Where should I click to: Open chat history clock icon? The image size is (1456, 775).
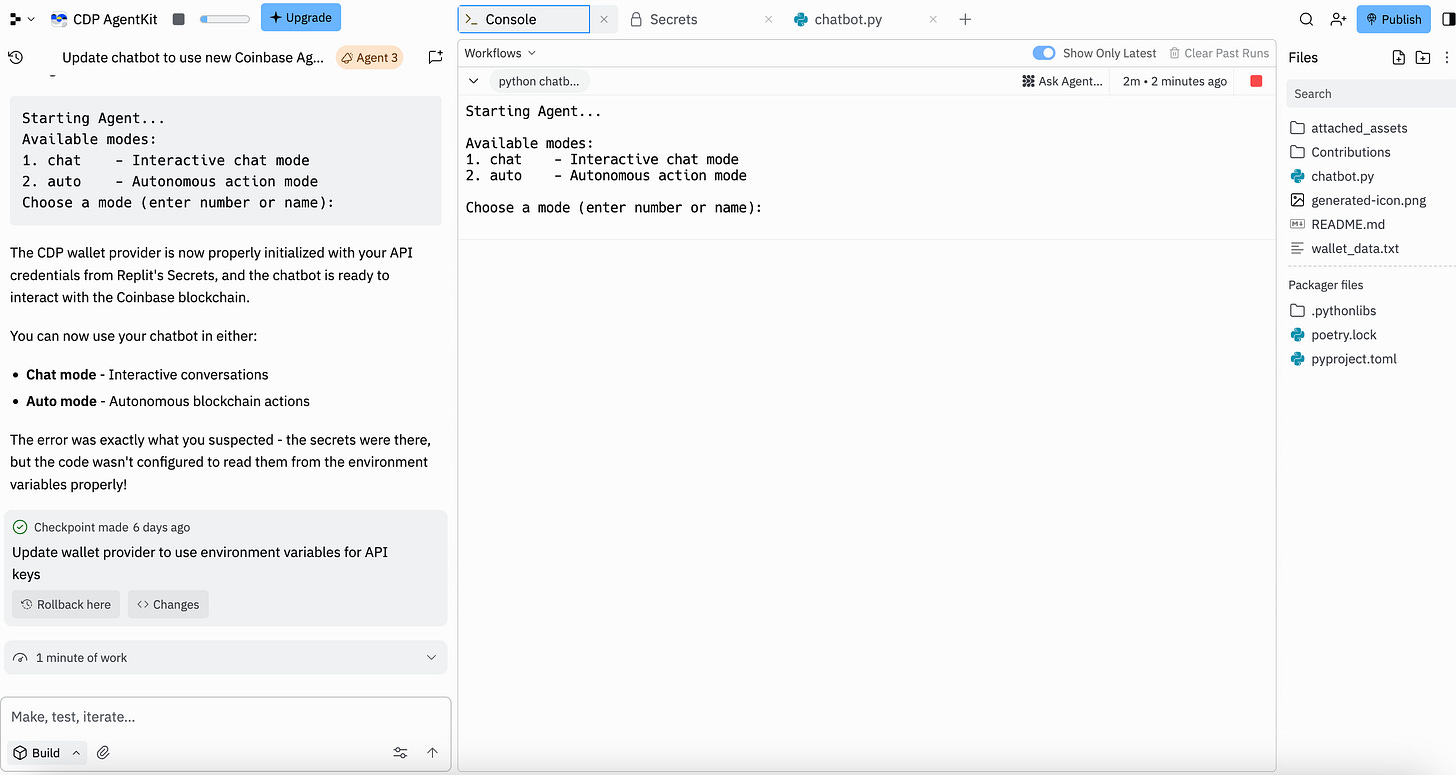[x=15, y=57]
